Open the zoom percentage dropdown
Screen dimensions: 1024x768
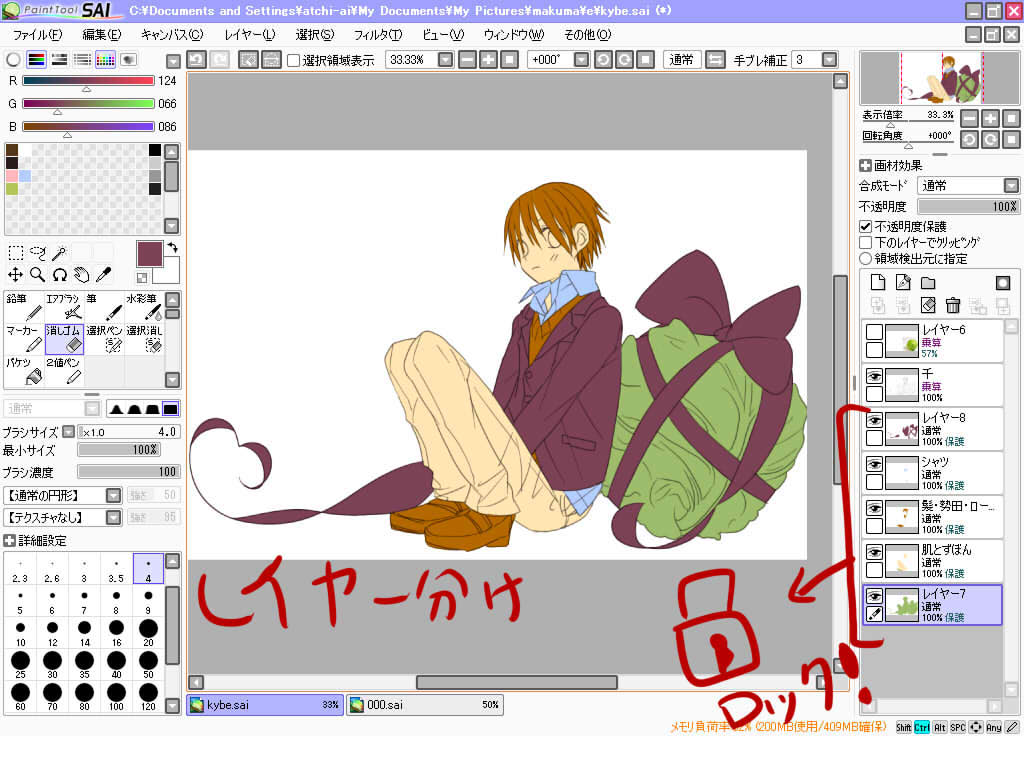pyautogui.click(x=445, y=60)
